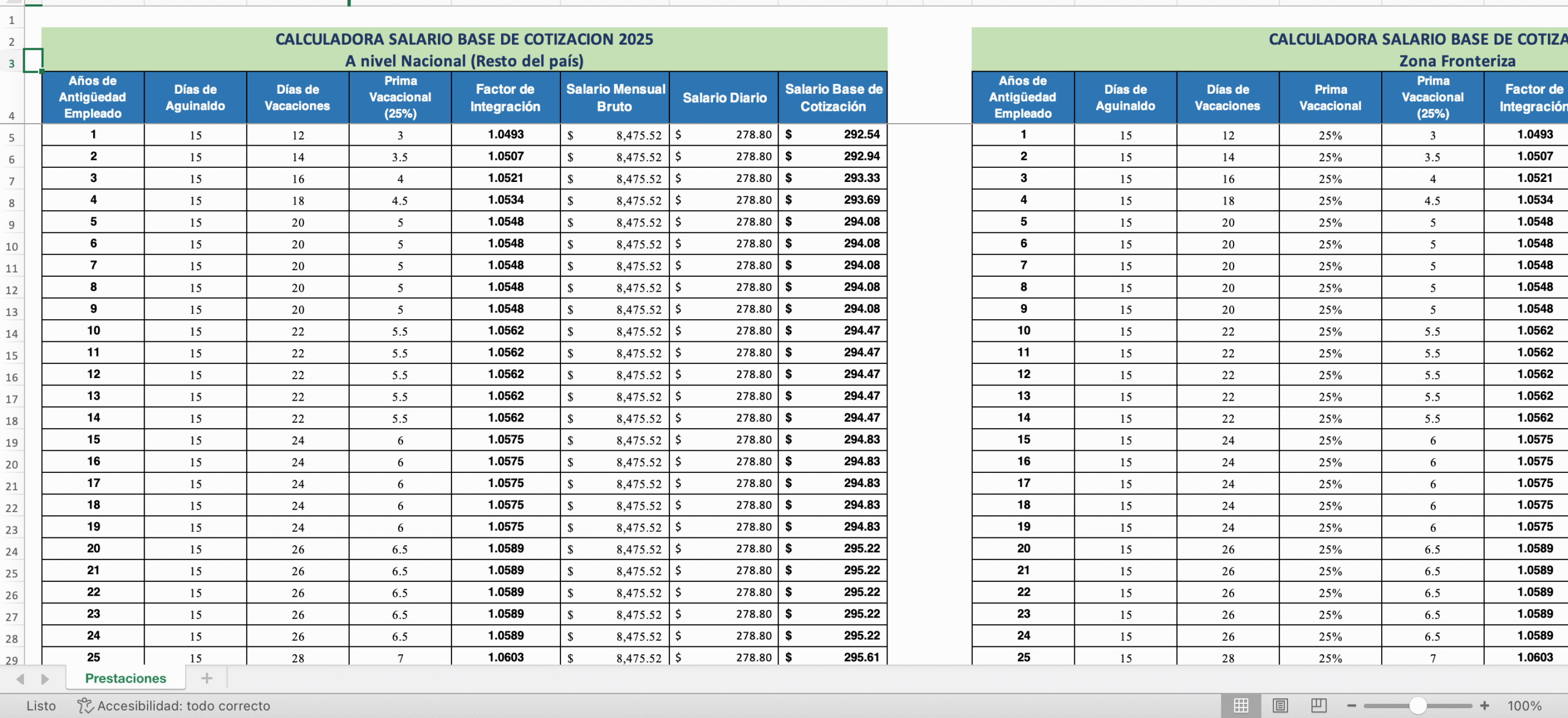This screenshot has height=718, width=1568.
Task: Click the Listo status label
Action: 41,706
